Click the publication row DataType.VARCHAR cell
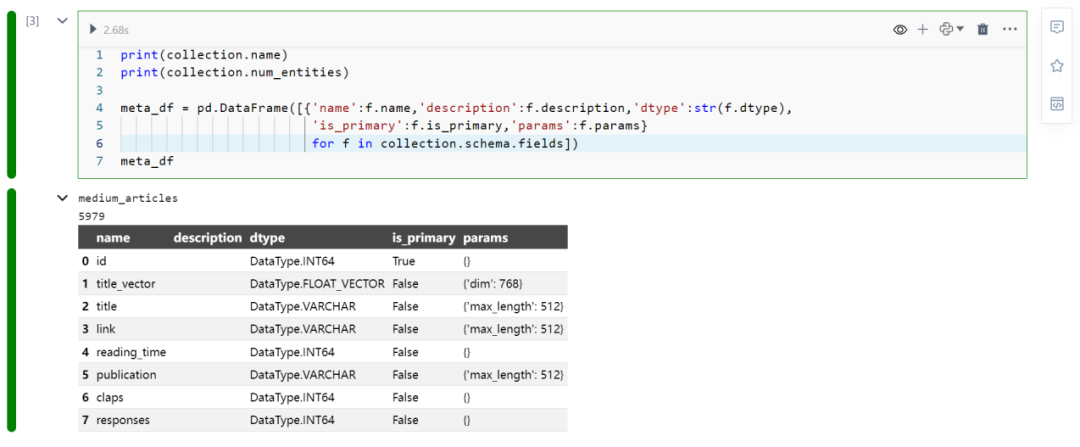 (302, 375)
